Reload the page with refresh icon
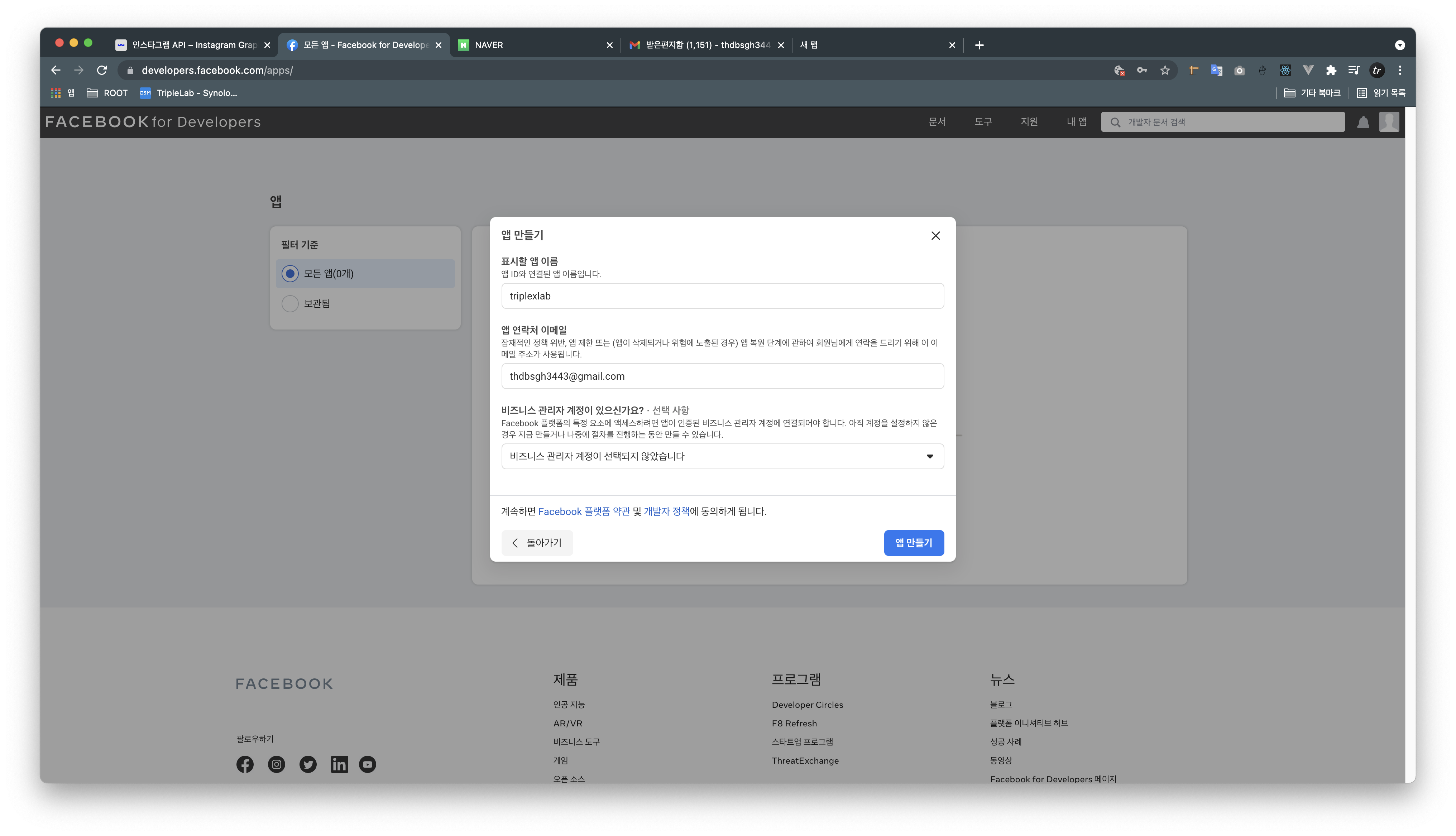This screenshot has height=836, width=1456. click(x=102, y=70)
